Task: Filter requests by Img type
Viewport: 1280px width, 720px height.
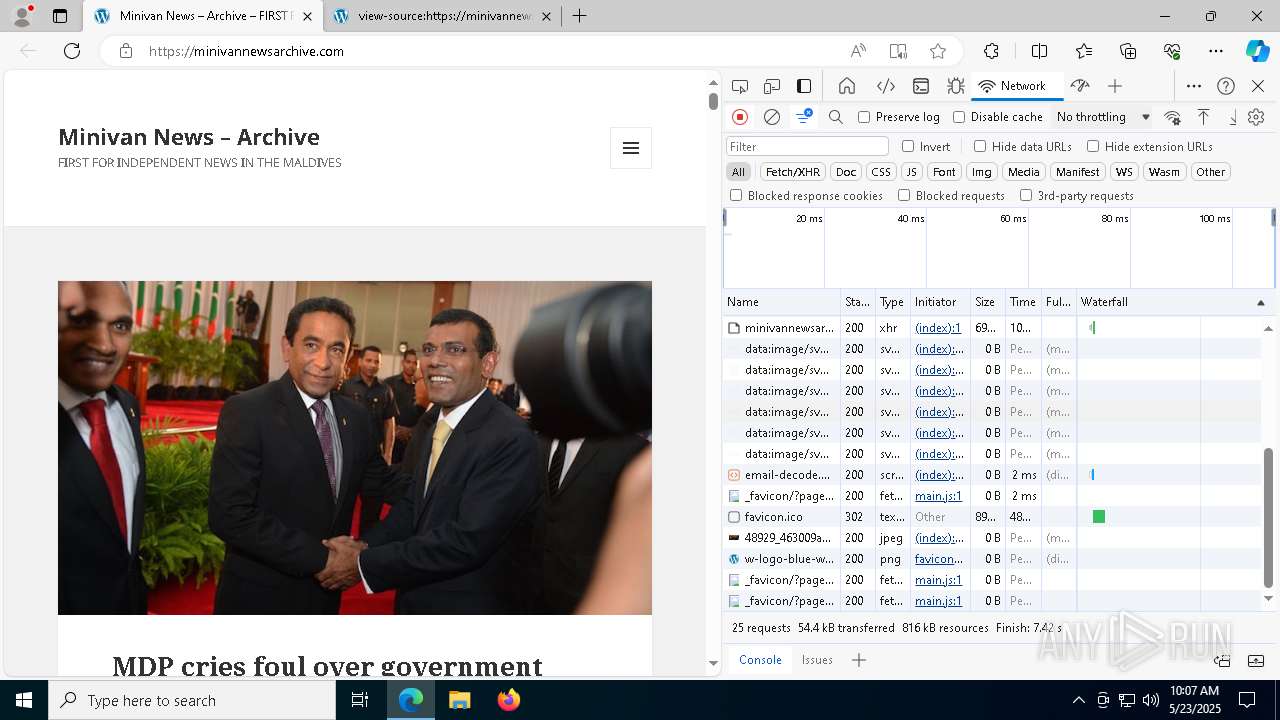Action: [982, 172]
